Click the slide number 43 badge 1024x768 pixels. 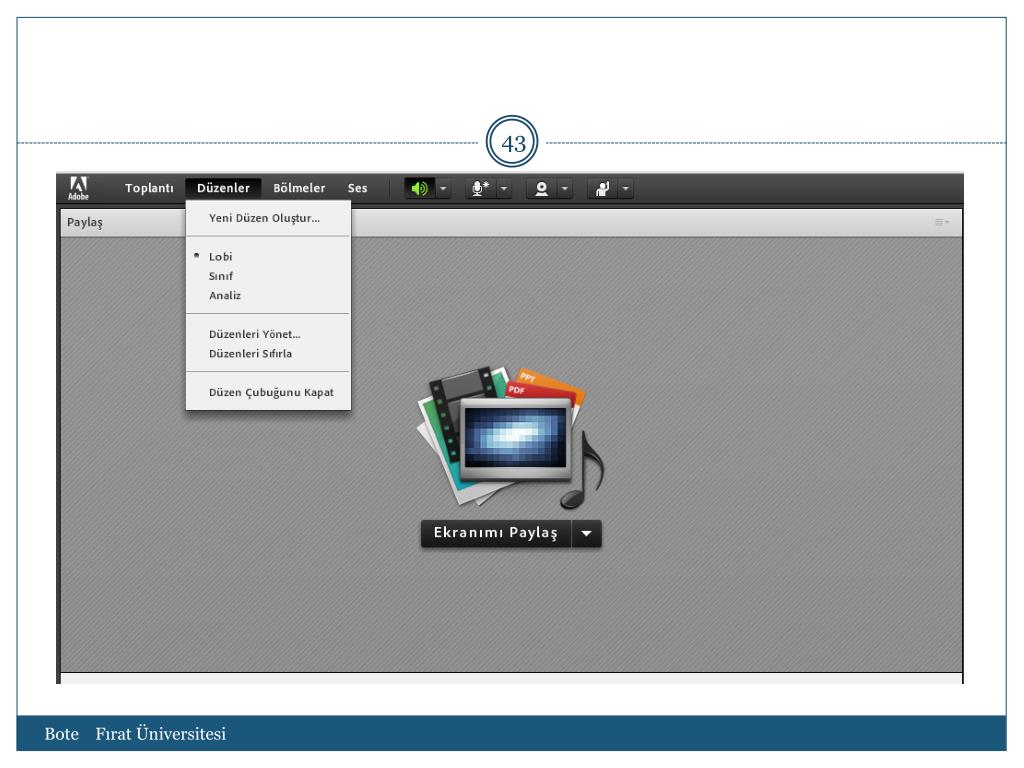coord(513,142)
